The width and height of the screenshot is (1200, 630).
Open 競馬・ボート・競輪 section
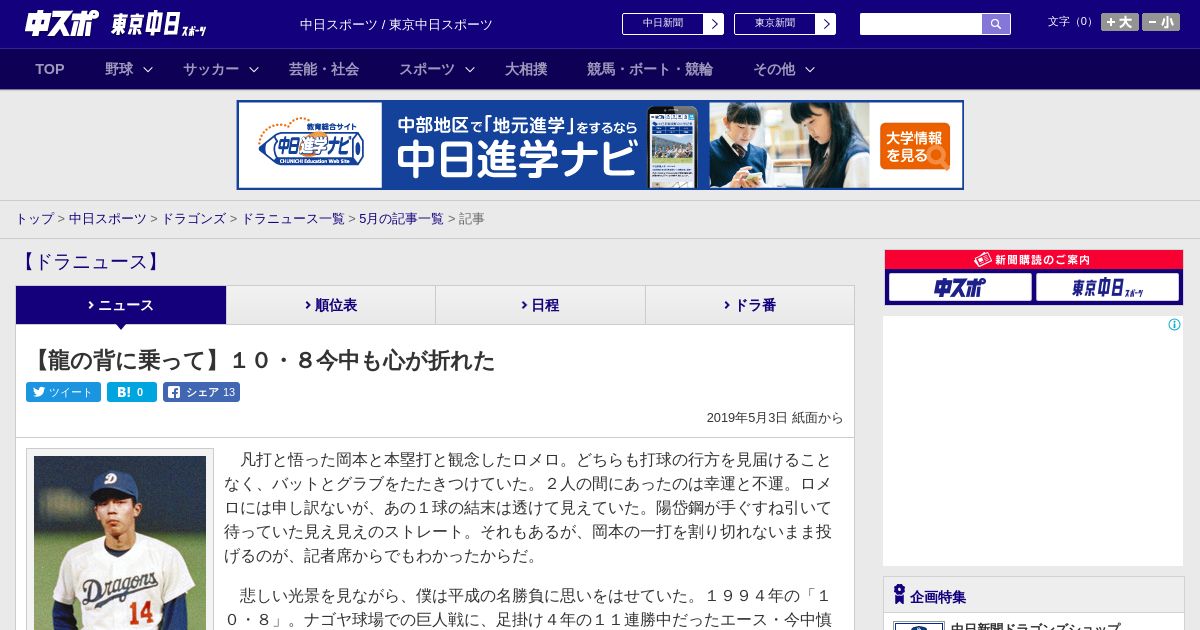point(650,69)
